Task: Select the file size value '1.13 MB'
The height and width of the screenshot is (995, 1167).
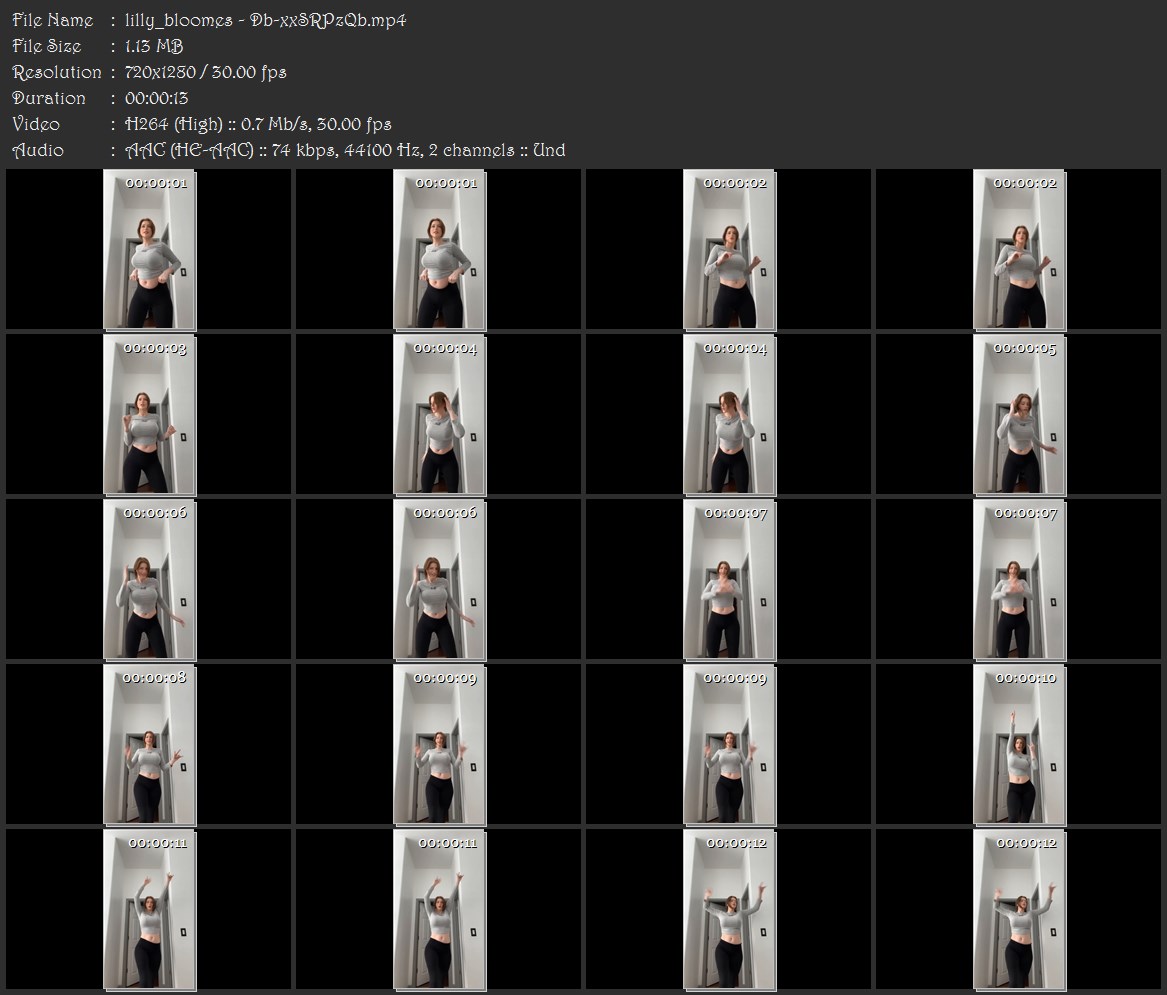Action: (154, 46)
